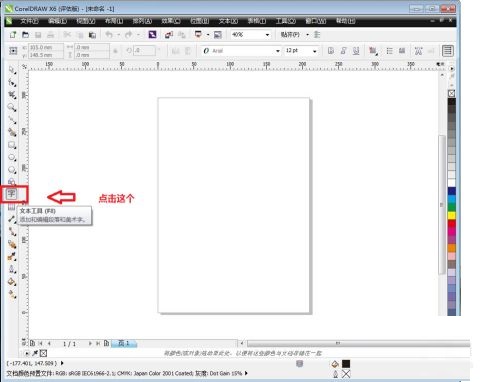Select the Smart Fill tool
500x382 pixels.
(x=12, y=132)
